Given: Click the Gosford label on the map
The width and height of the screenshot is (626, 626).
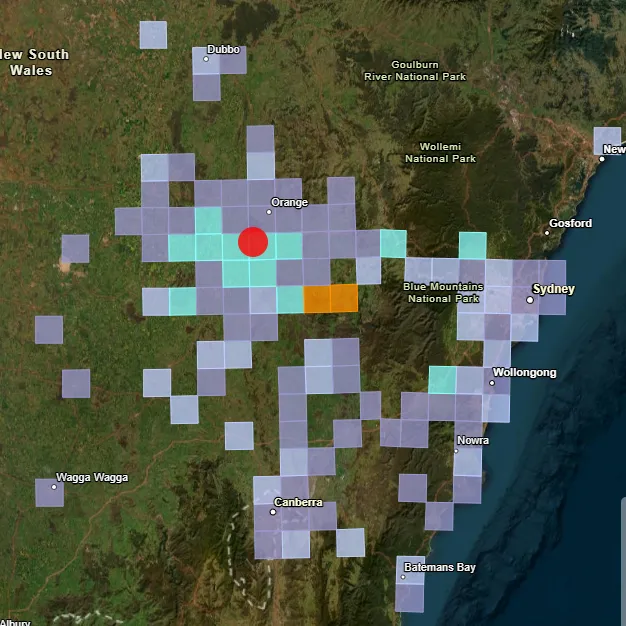Looking at the screenshot, I should tap(570, 223).
